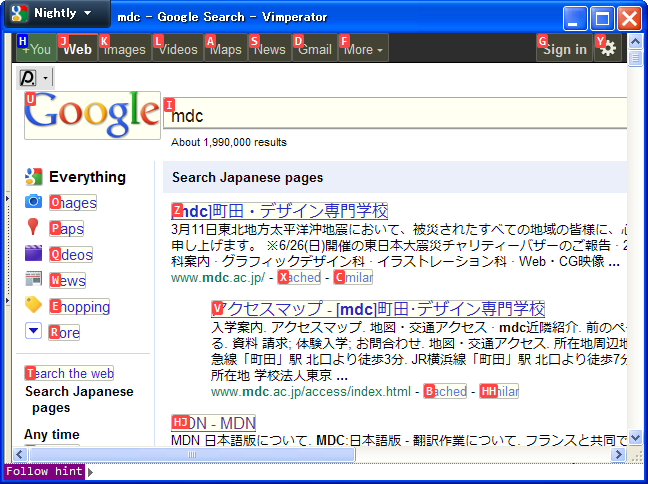Click the Any time sidebar label

(52, 434)
